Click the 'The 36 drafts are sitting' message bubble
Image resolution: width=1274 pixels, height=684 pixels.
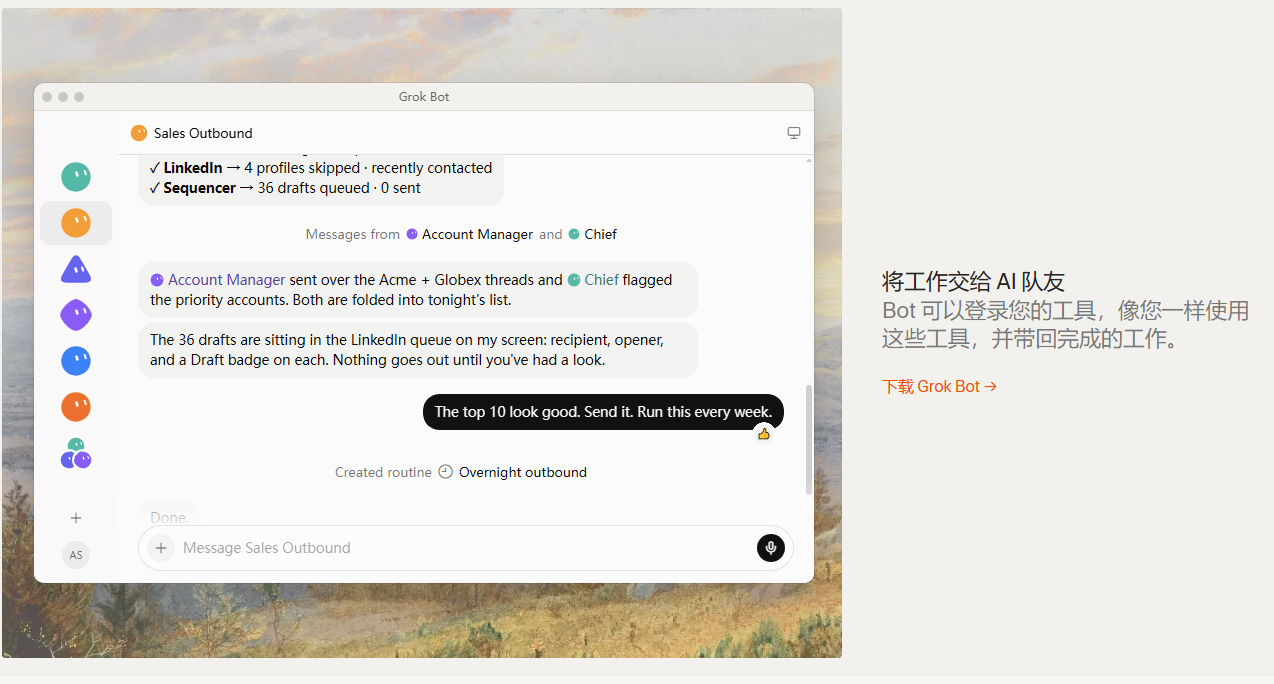pyautogui.click(x=418, y=350)
